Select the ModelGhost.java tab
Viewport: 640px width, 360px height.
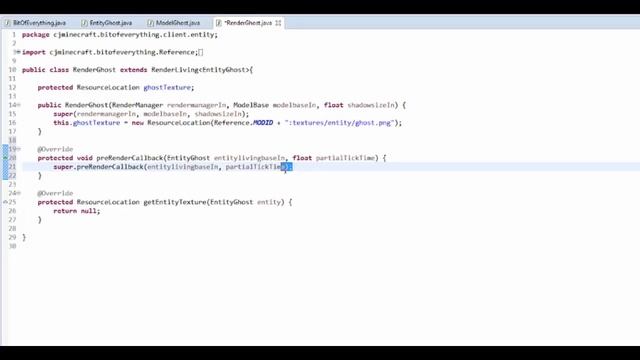tap(174, 23)
